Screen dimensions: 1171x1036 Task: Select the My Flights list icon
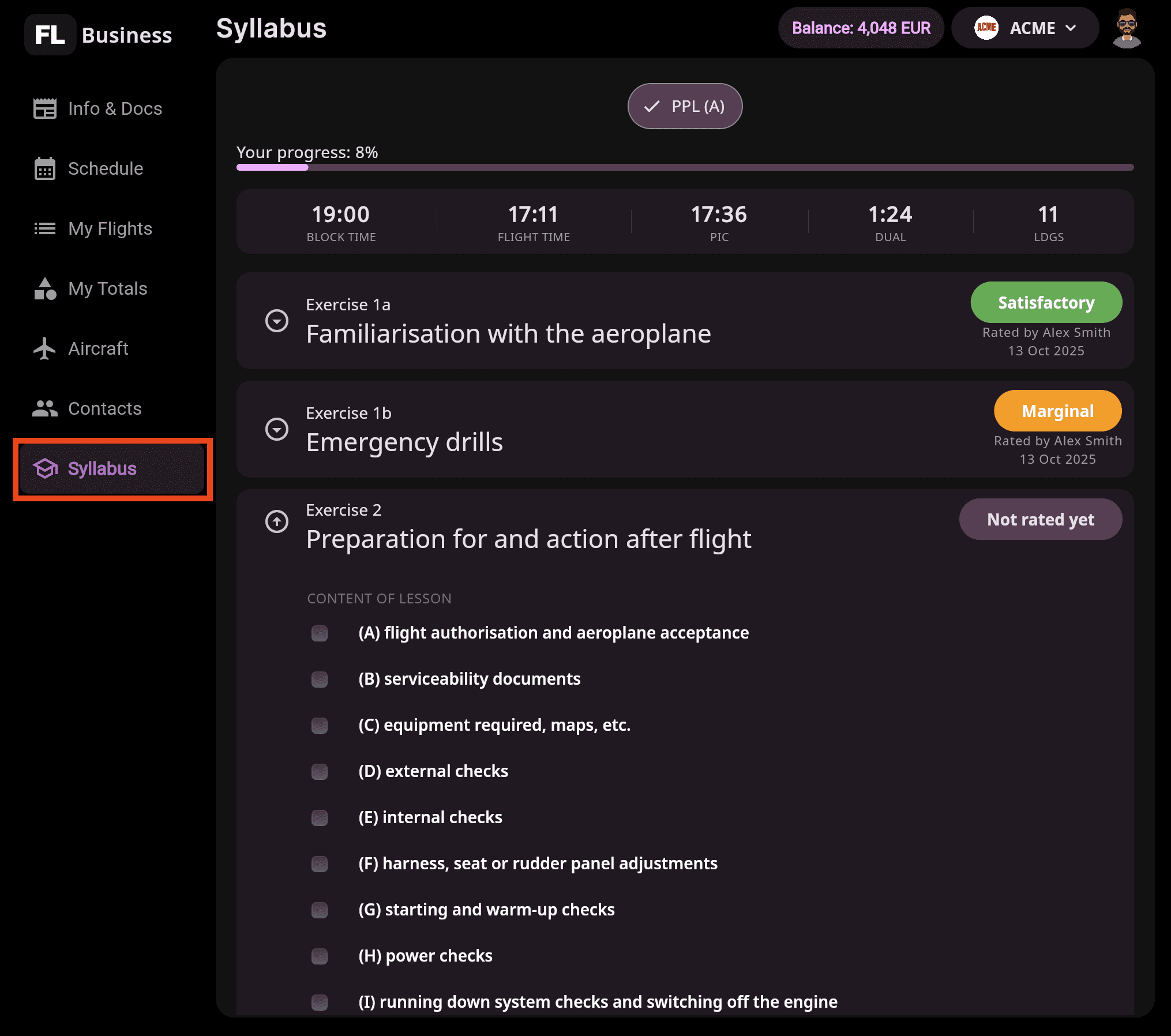pyautogui.click(x=45, y=228)
